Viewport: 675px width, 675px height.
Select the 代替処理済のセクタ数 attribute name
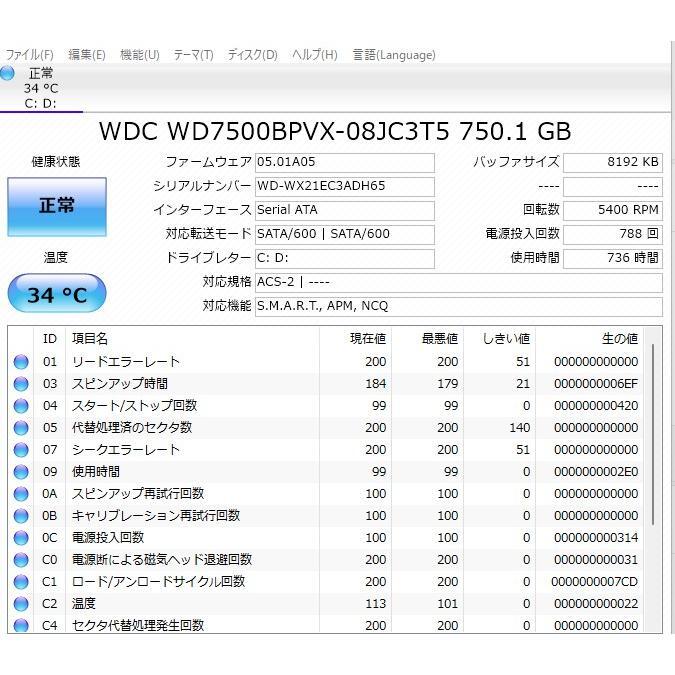pyautogui.click(x=132, y=427)
